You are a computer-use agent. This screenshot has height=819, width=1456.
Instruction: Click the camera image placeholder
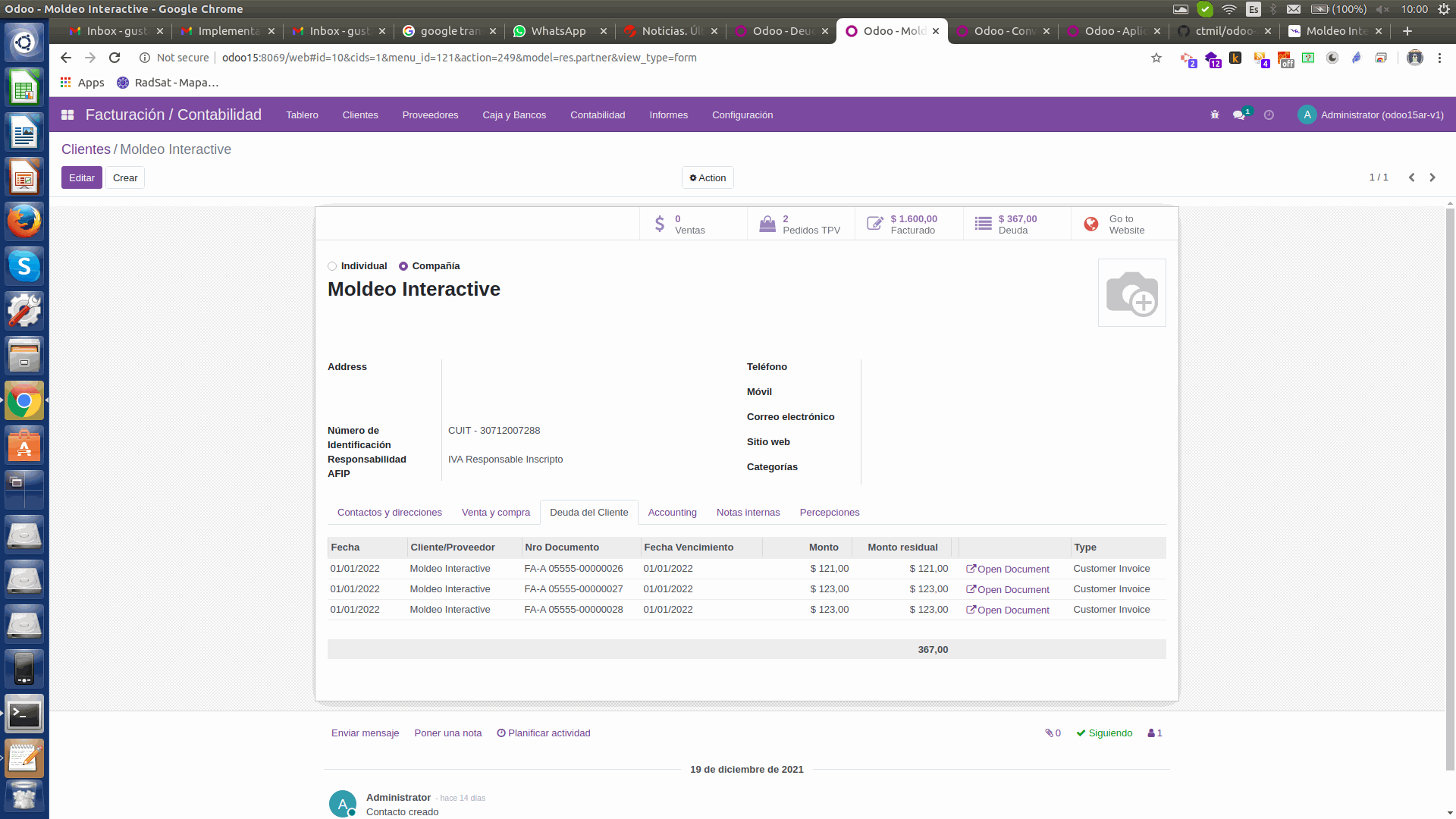(x=1131, y=293)
